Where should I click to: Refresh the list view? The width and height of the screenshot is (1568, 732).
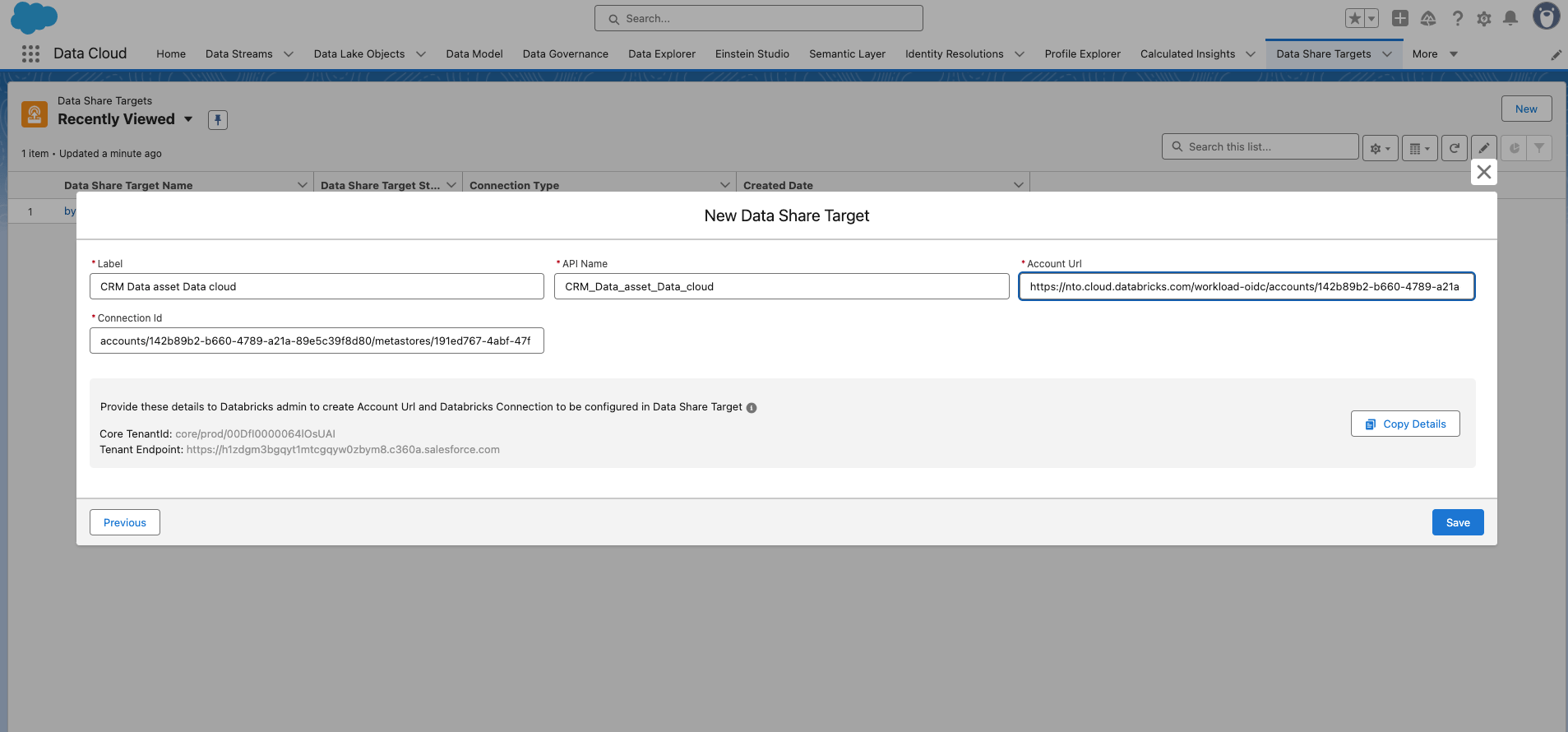point(1455,148)
